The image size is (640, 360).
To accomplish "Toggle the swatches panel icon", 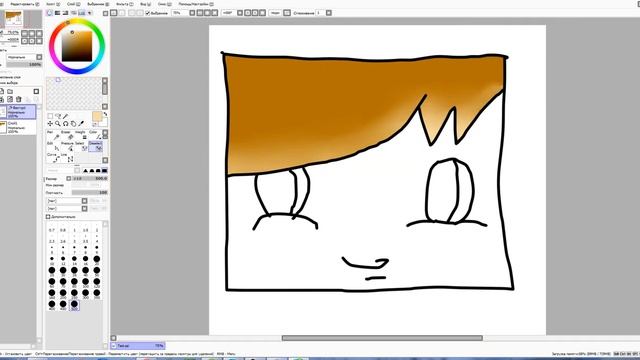I will click(x=82, y=13).
